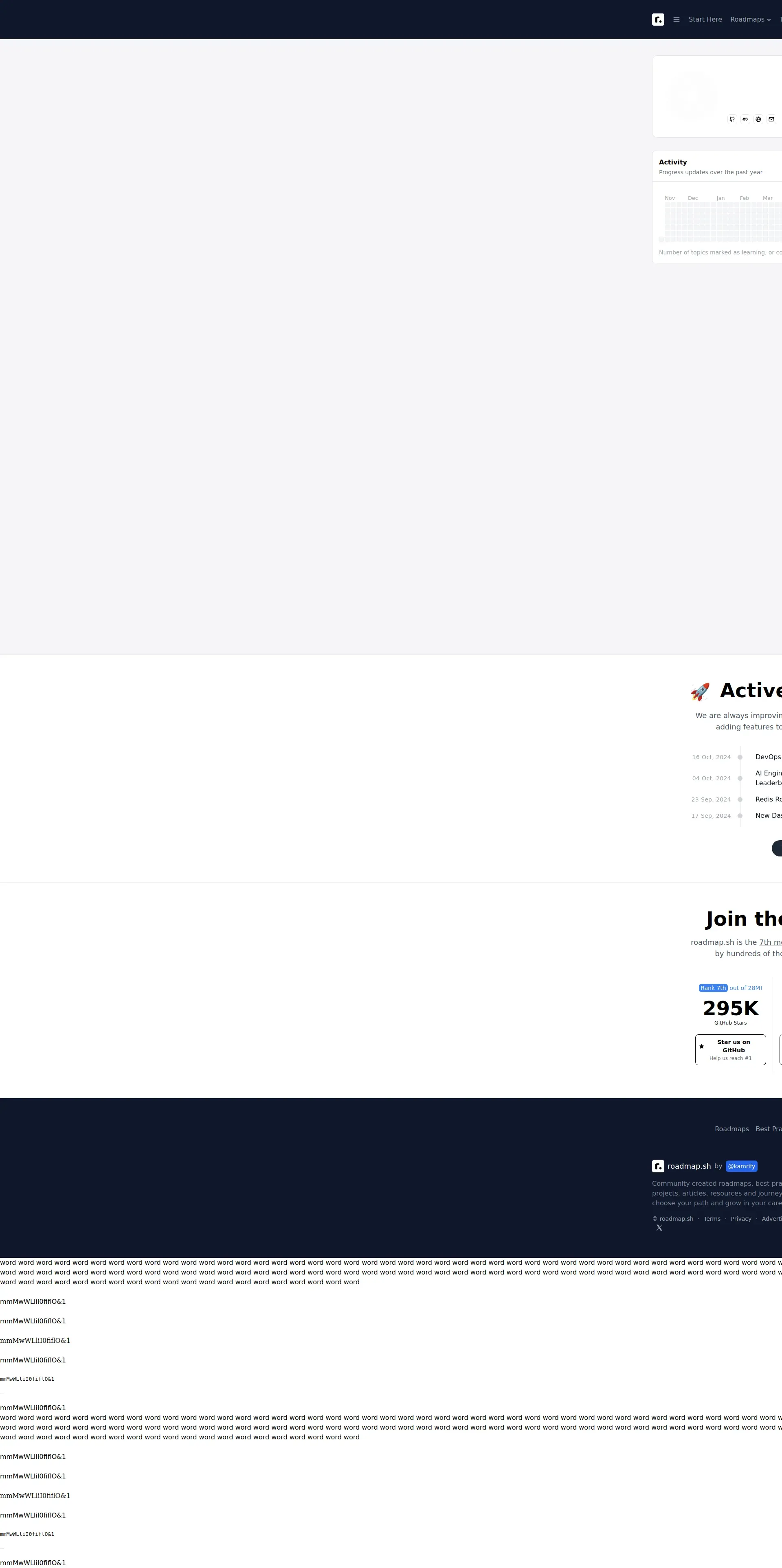The height and width of the screenshot is (1568, 782).
Task: Open the hamburger menu icon
Action: tap(676, 20)
